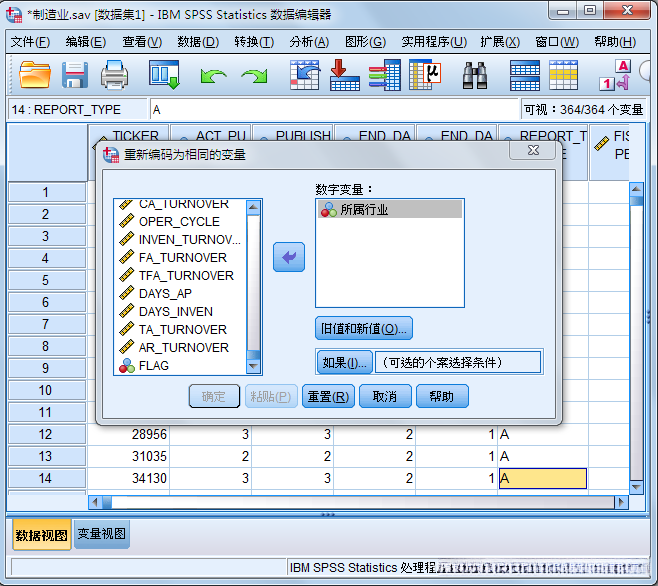Select the FLAG variable in the list

(154, 366)
